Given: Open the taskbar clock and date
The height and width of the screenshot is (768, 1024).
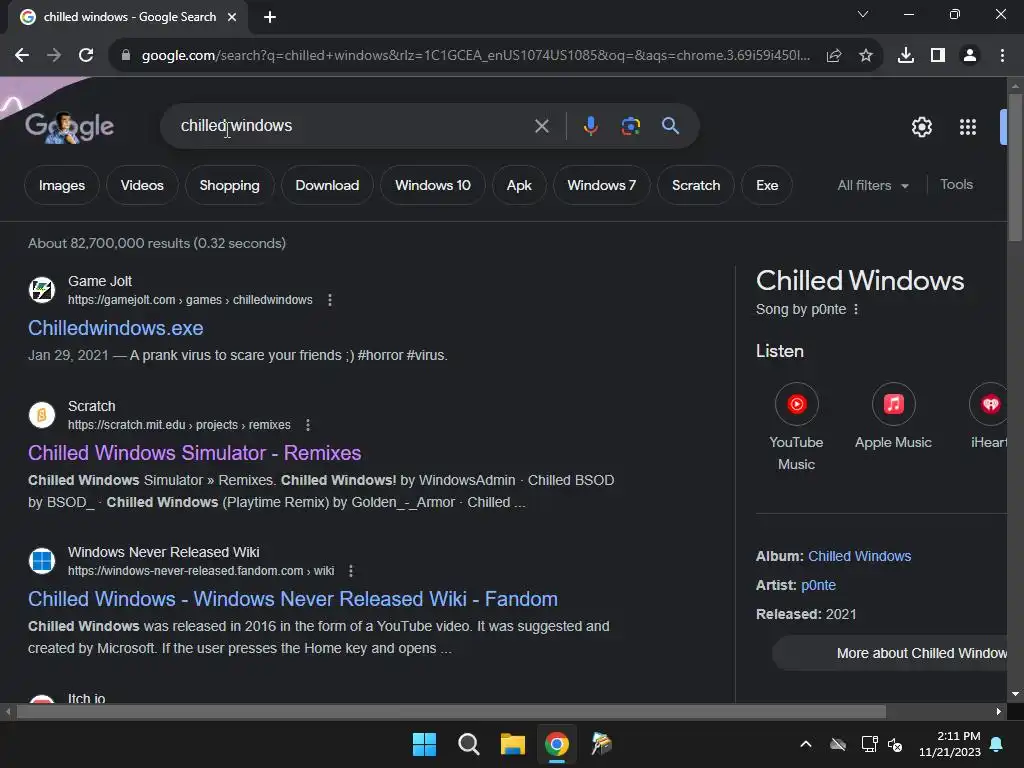Looking at the screenshot, I should click(x=950, y=744).
